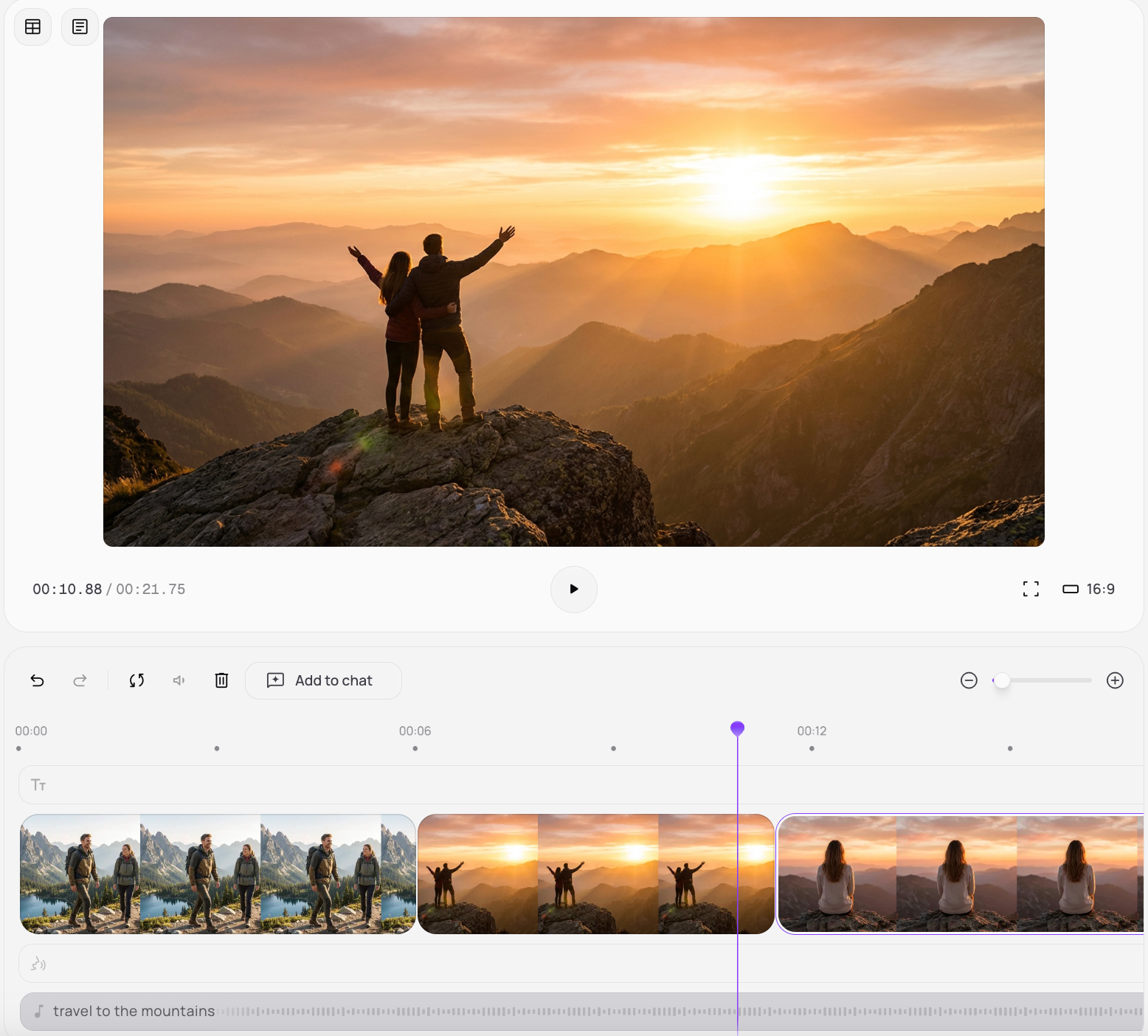Click the Add to chat button
Viewport: 1148px width, 1036px height.
(323, 680)
